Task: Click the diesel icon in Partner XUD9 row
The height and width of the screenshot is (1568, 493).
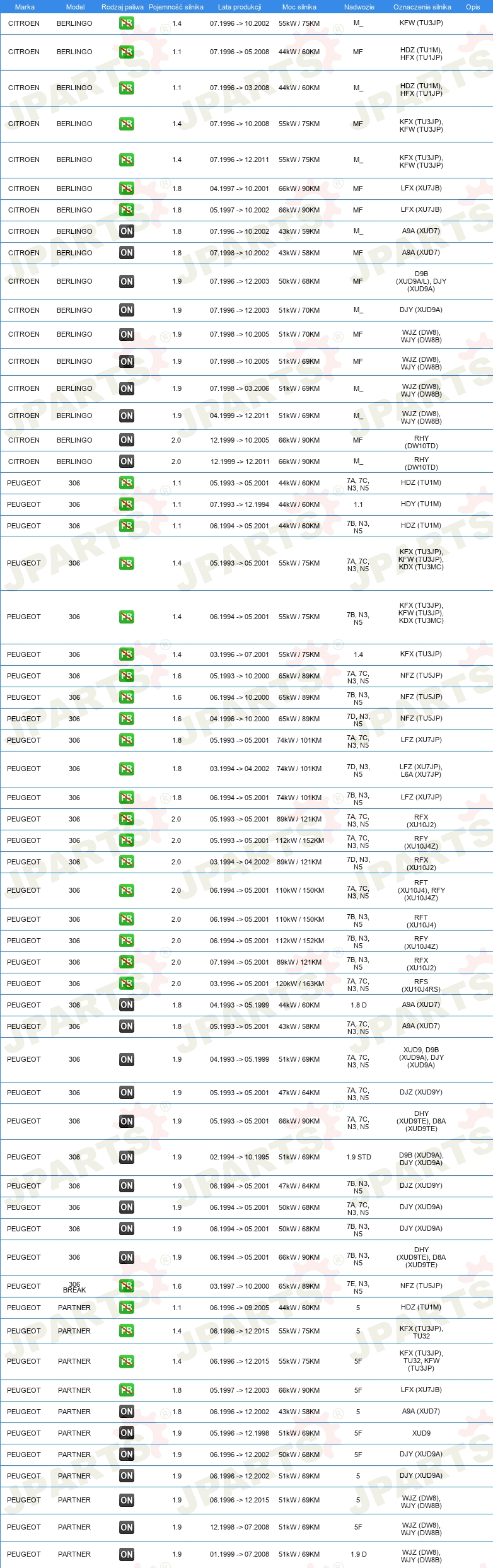Action: [127, 1433]
